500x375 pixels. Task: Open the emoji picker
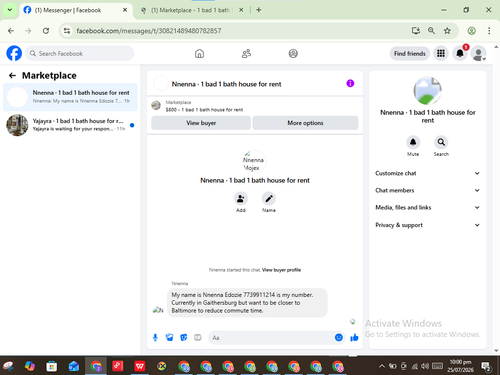tap(339, 338)
